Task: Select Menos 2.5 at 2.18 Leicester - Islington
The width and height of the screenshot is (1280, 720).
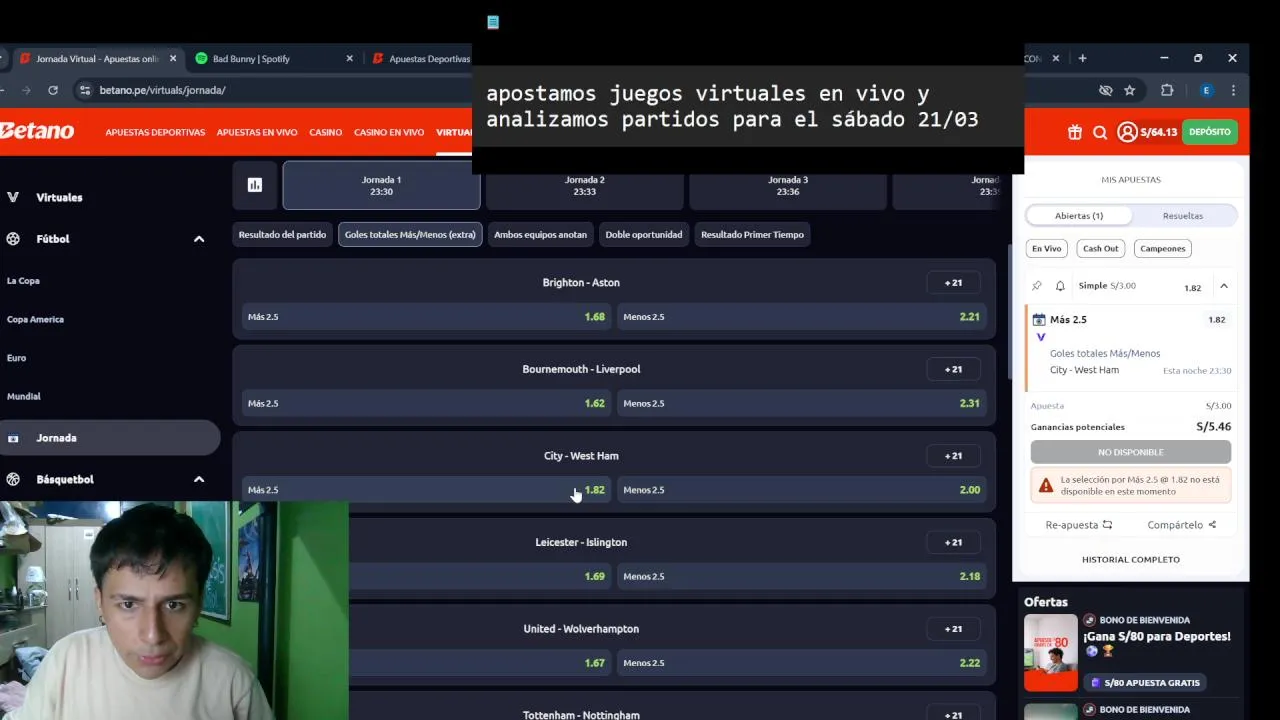Action: tap(802, 576)
